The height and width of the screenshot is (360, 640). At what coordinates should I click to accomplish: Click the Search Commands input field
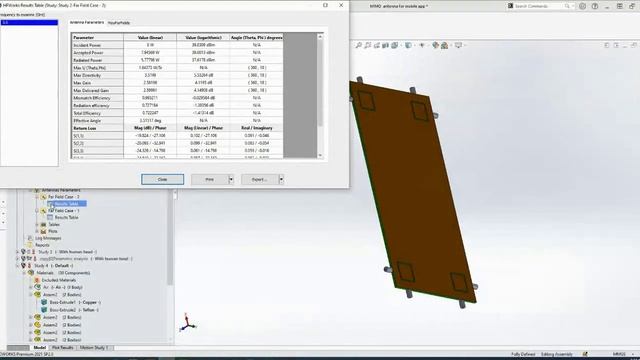(x=538, y=6)
